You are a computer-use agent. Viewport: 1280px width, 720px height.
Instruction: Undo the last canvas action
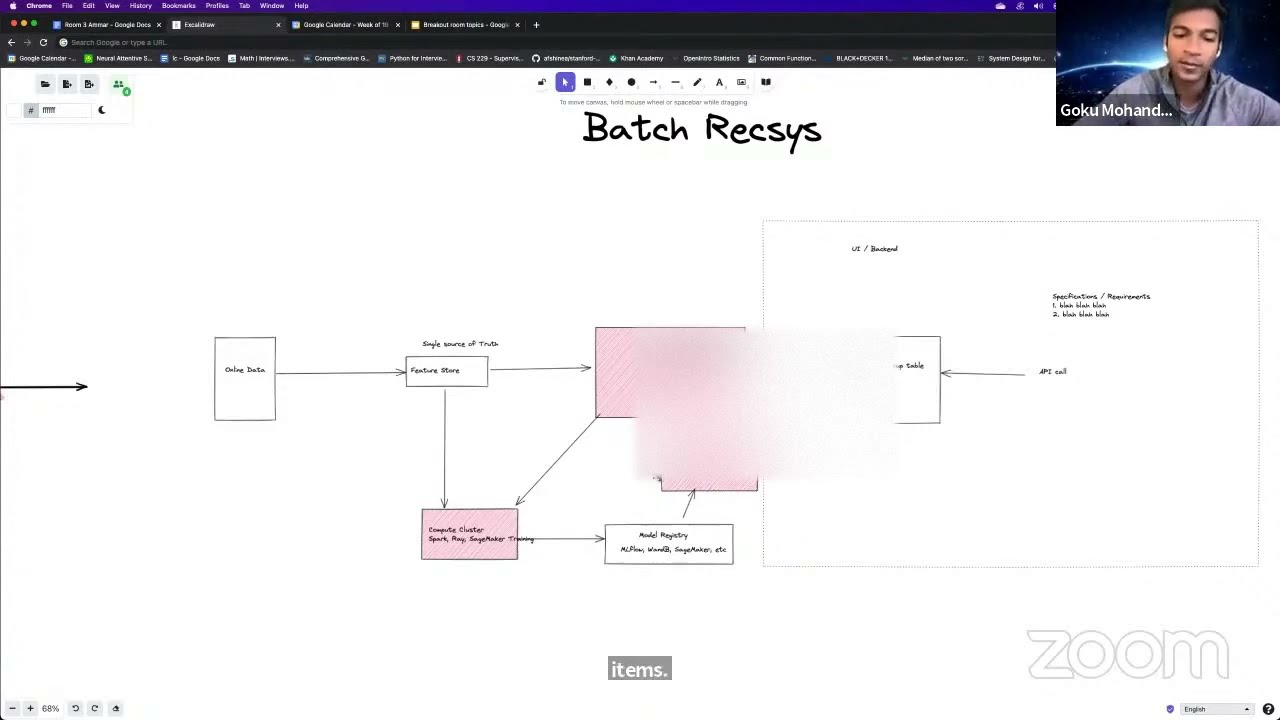tap(75, 708)
